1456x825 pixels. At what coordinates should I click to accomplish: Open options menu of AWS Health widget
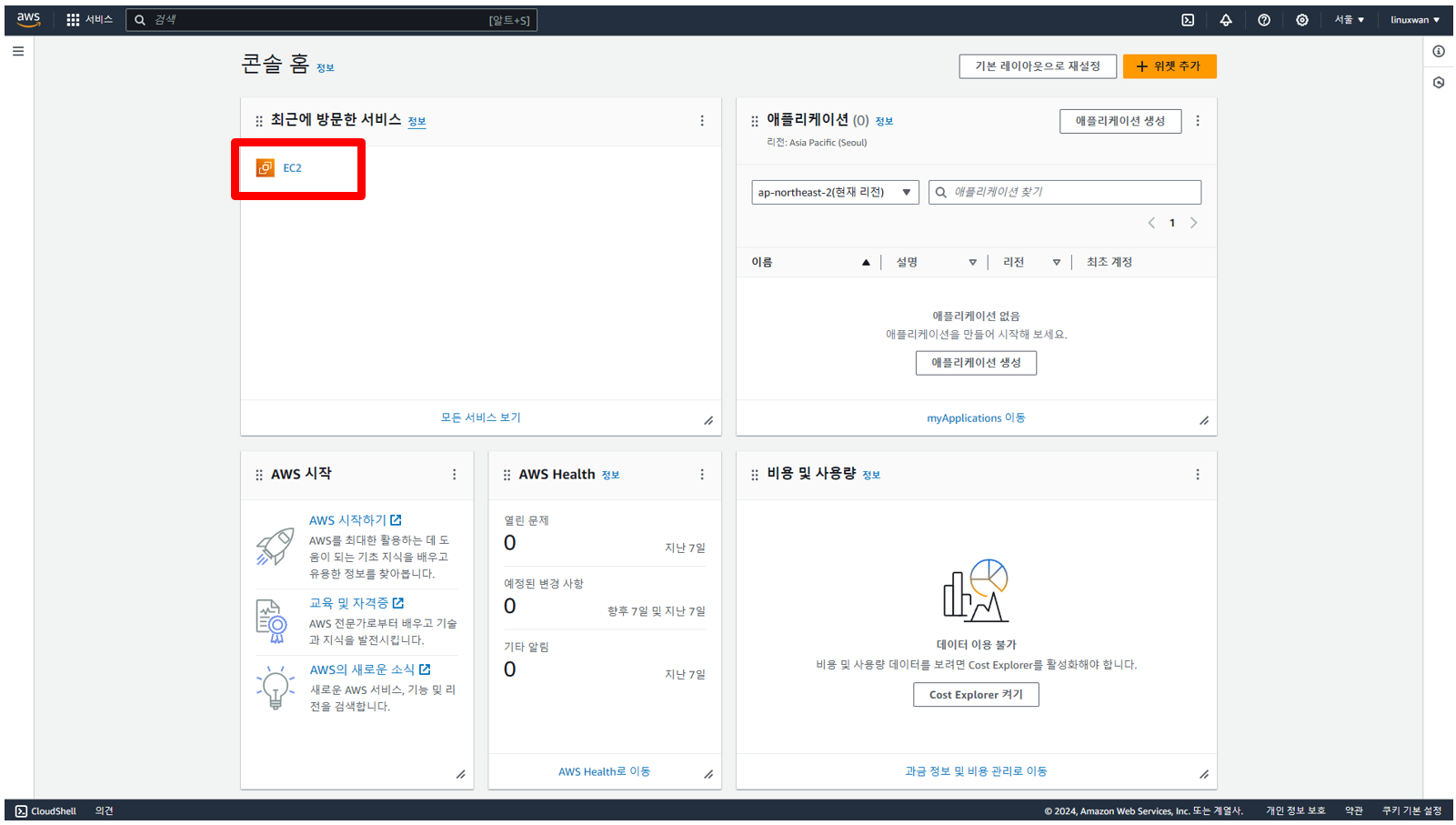pyautogui.click(x=702, y=475)
